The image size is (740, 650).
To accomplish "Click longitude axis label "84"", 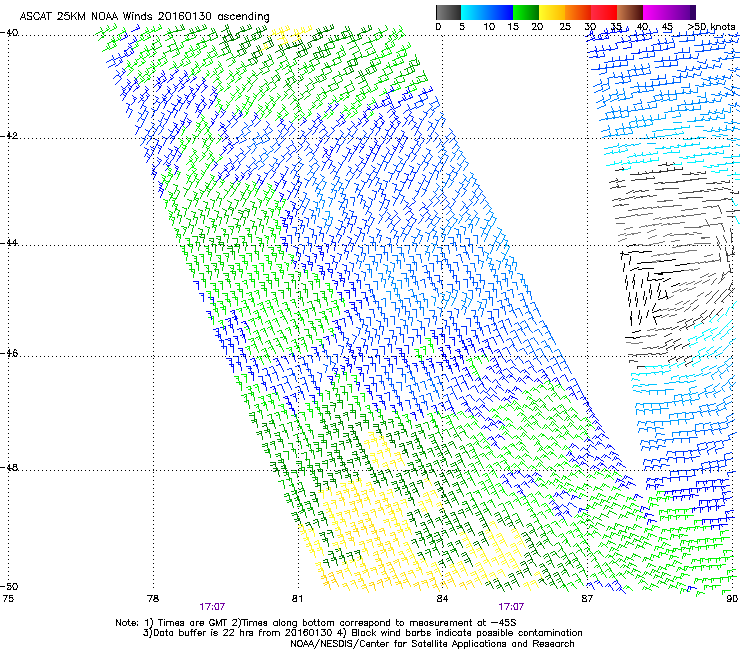I will coord(442,598).
